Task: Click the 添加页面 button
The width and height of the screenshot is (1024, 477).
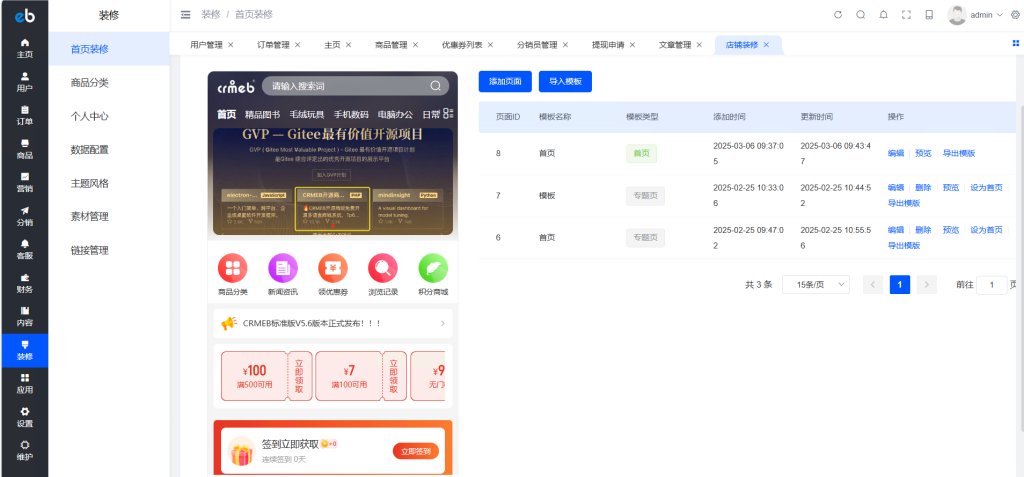Action: tap(505, 82)
